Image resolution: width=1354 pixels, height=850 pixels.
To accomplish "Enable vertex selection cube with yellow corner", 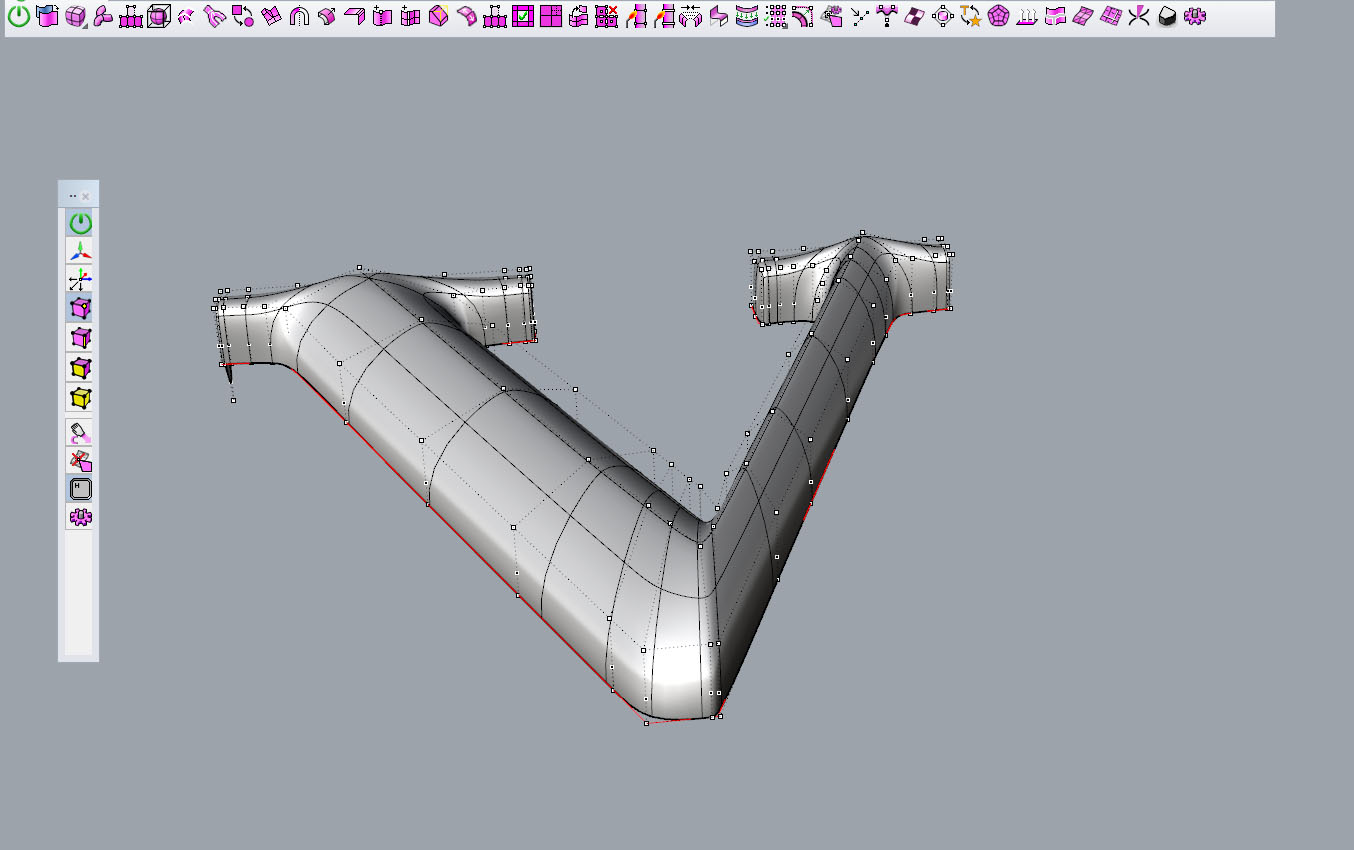I will point(80,309).
